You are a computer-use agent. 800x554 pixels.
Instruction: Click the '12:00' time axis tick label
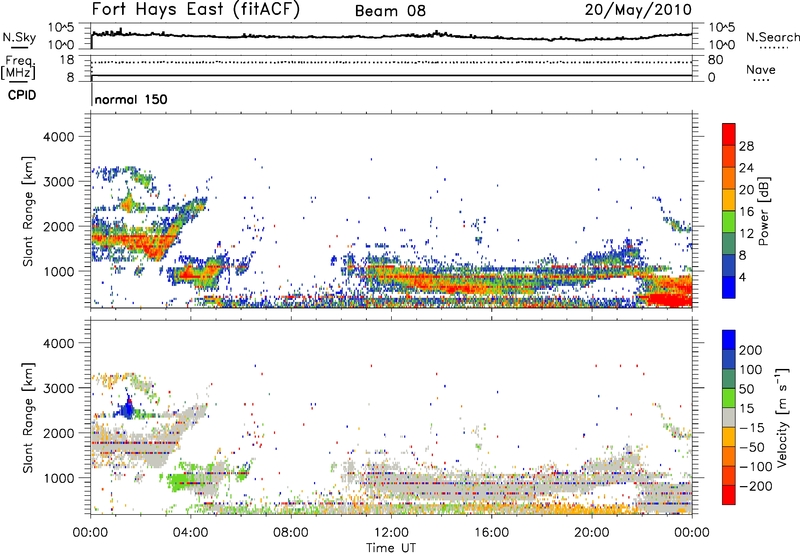click(391, 533)
